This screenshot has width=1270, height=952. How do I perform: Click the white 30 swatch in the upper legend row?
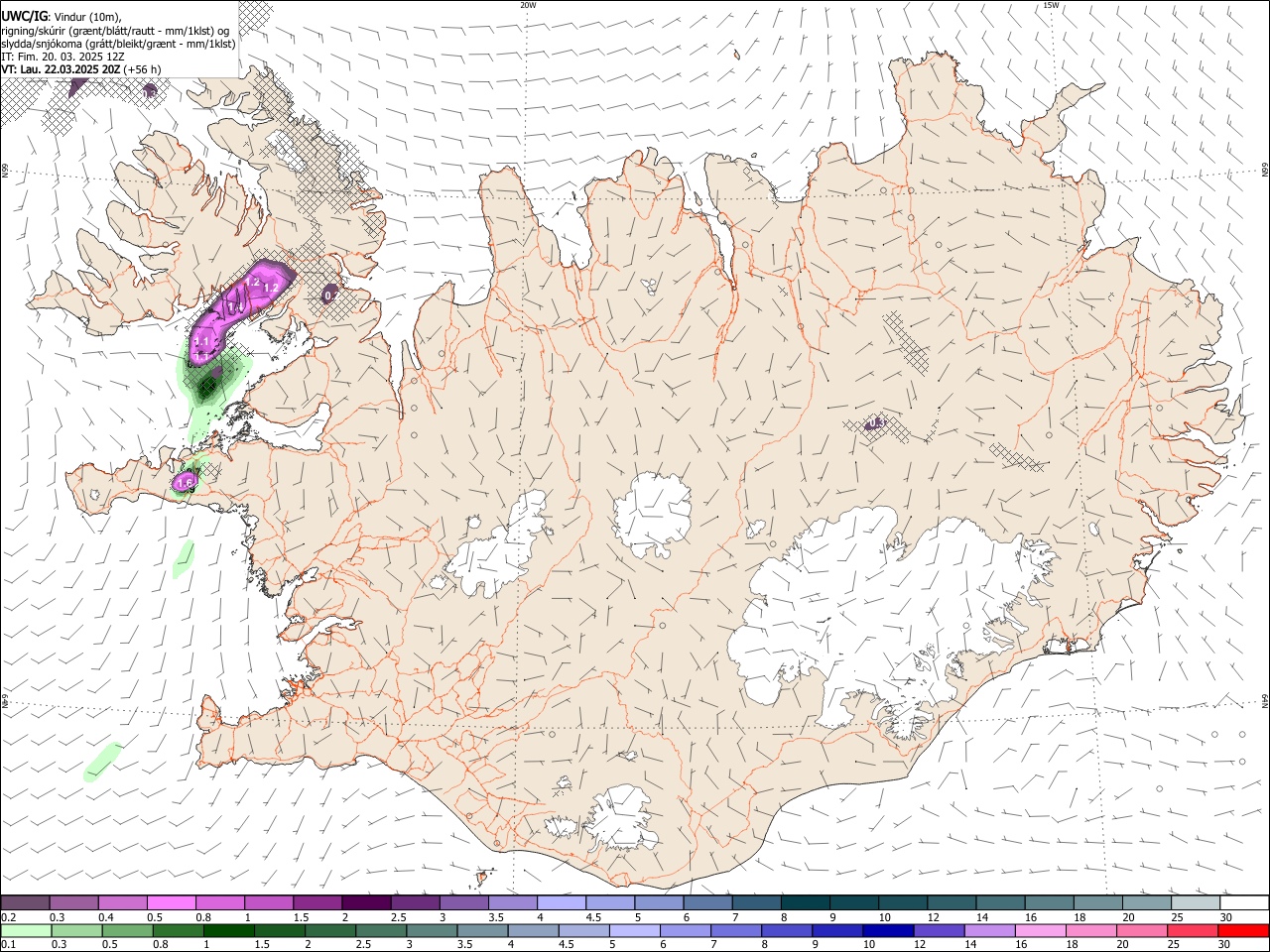(x=1244, y=903)
